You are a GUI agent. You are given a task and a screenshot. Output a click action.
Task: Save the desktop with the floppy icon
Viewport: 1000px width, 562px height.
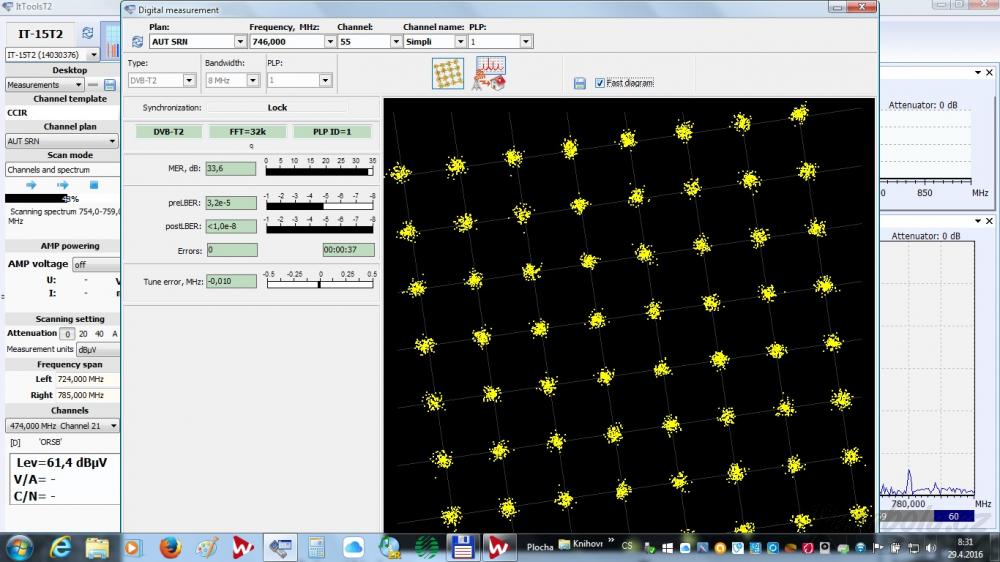coord(110,84)
